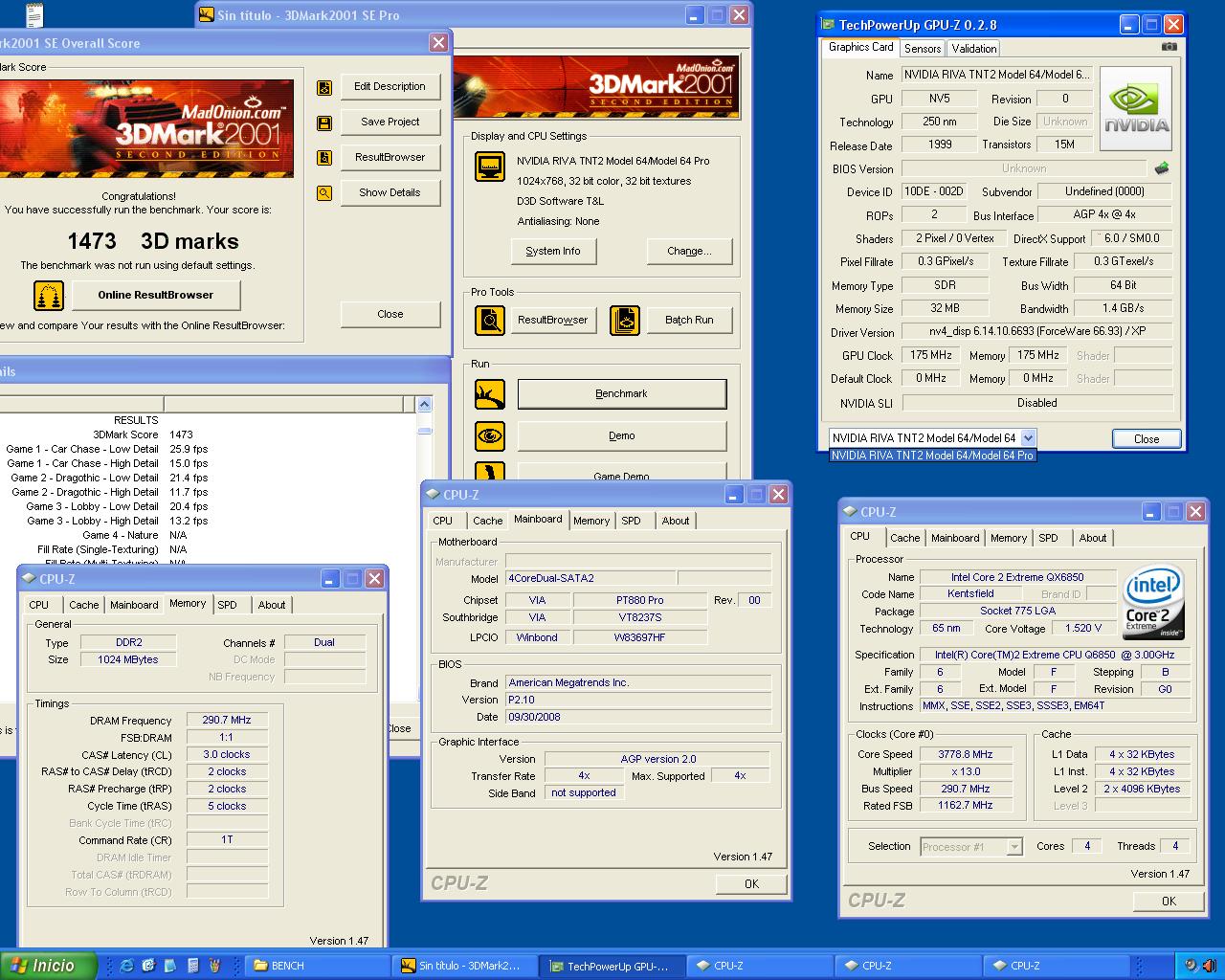Click the Edit Description icon

[324, 87]
